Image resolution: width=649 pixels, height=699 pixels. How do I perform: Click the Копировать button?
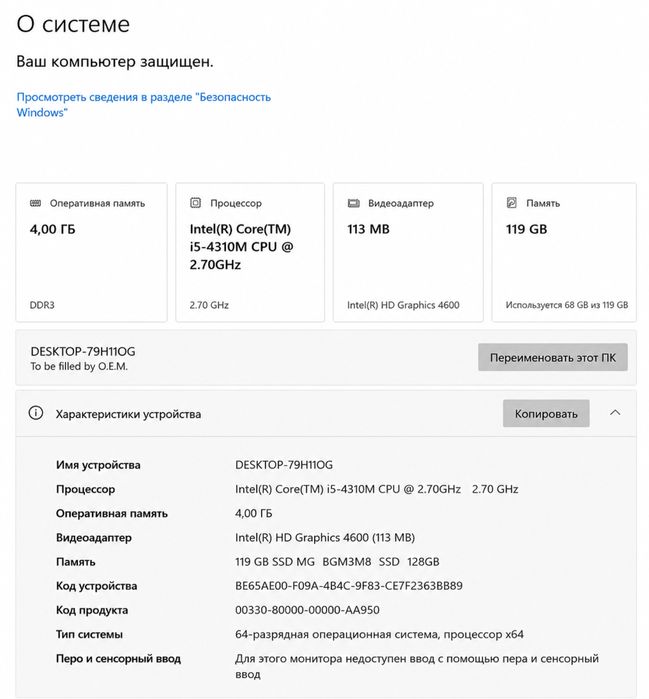546,414
